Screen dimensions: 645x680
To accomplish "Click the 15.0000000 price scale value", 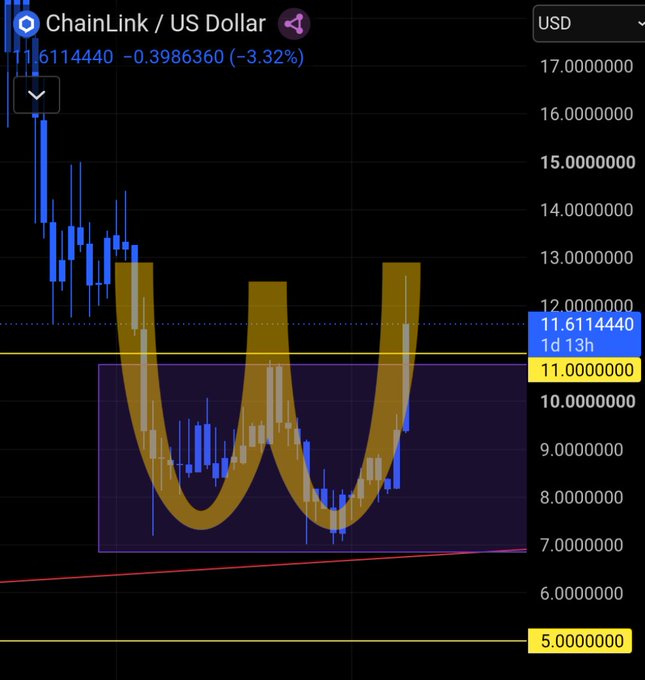I will (x=587, y=162).
